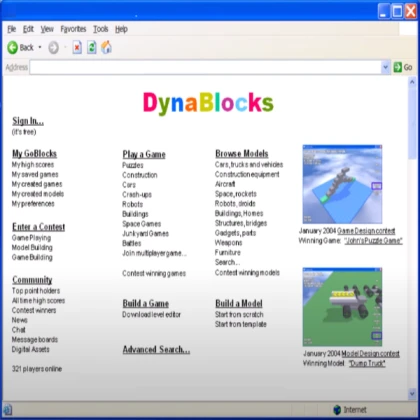The height and width of the screenshot is (420, 420).
Task: Open the Tools menu
Action: [100, 29]
